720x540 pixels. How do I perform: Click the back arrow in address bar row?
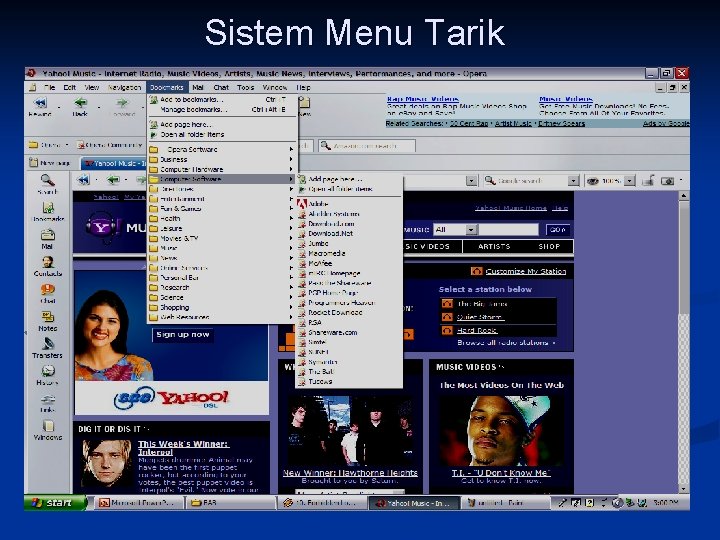[113, 180]
